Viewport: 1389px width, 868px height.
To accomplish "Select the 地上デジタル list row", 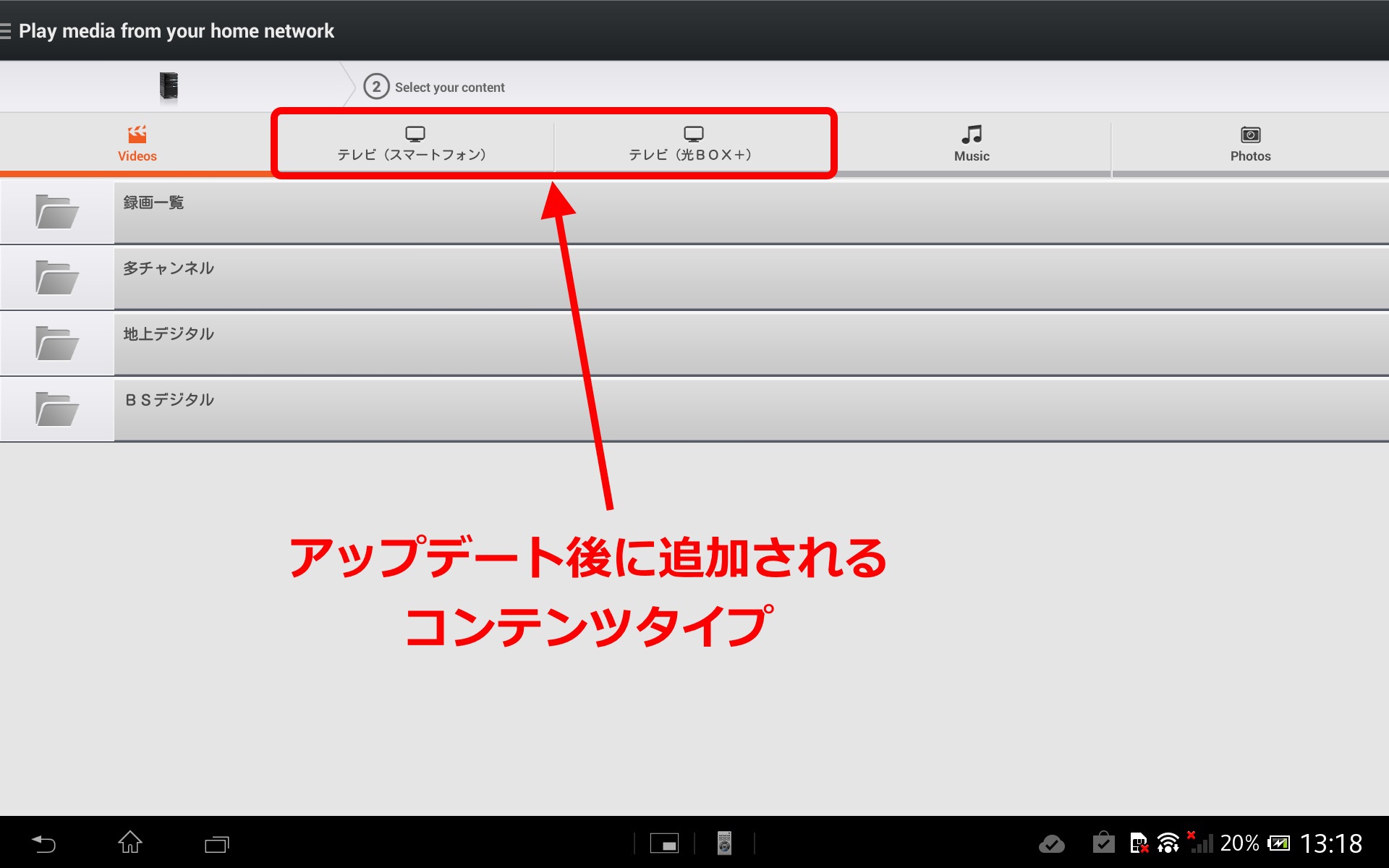I will (694, 344).
